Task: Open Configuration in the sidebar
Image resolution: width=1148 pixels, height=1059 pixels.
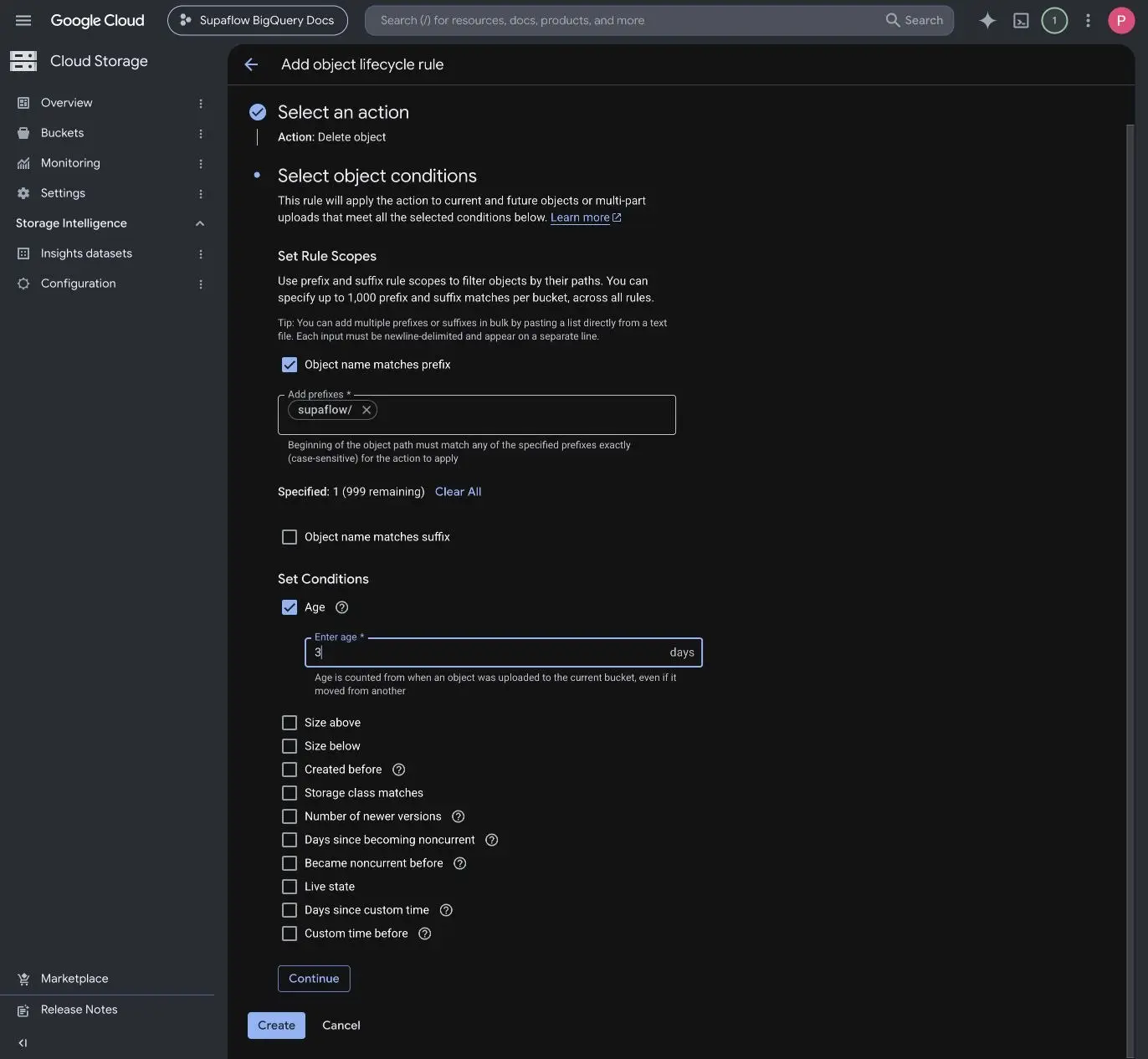Action: coord(79,284)
